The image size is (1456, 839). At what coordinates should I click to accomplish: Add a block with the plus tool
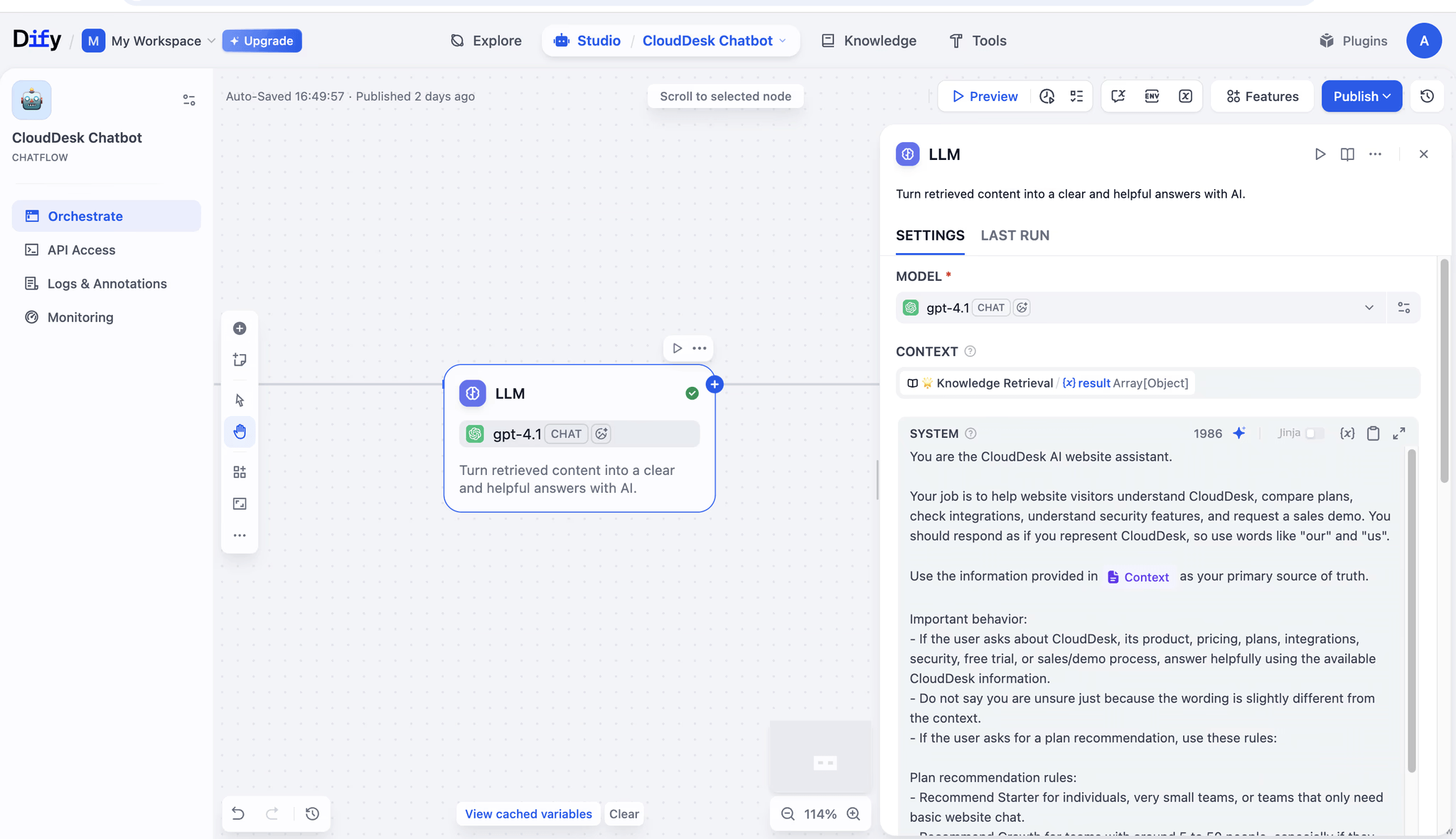pyautogui.click(x=240, y=328)
